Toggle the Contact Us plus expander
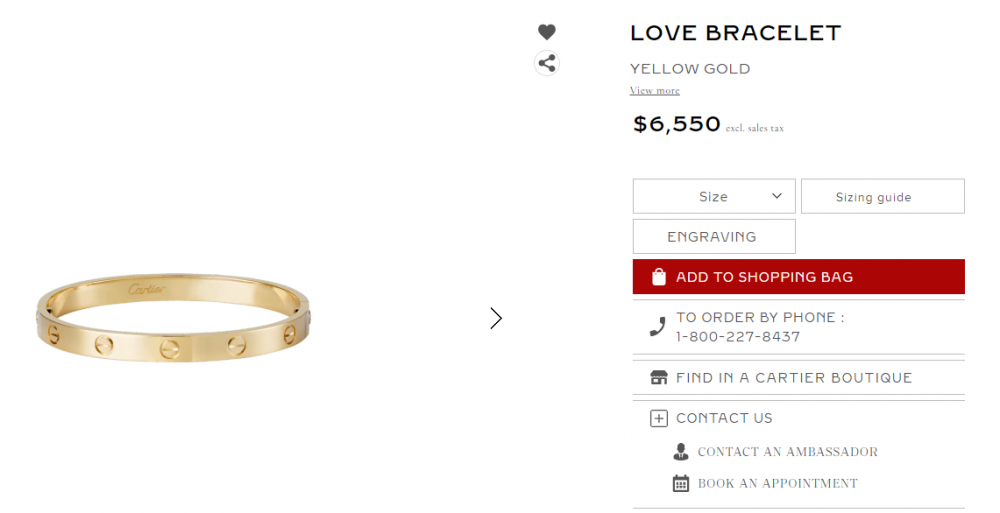The image size is (1000, 513). click(658, 419)
